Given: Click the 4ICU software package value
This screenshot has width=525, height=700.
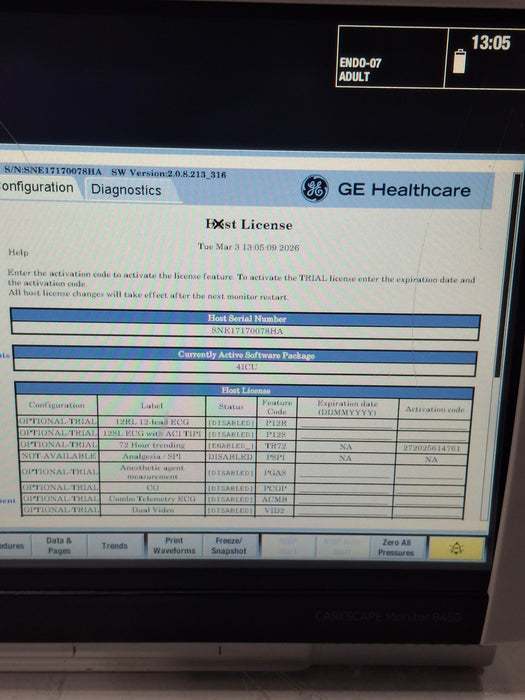Looking at the screenshot, I should [246, 367].
